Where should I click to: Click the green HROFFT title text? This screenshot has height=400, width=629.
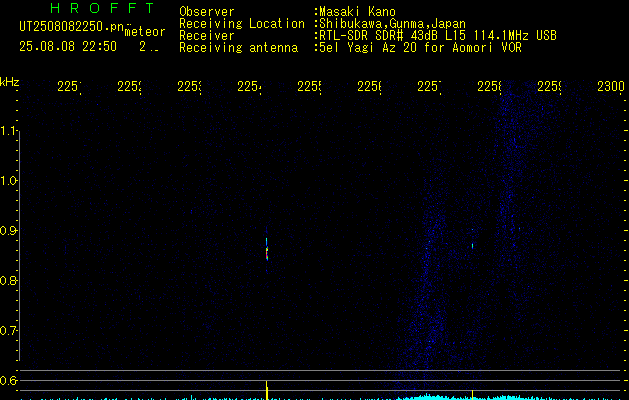coord(103,8)
